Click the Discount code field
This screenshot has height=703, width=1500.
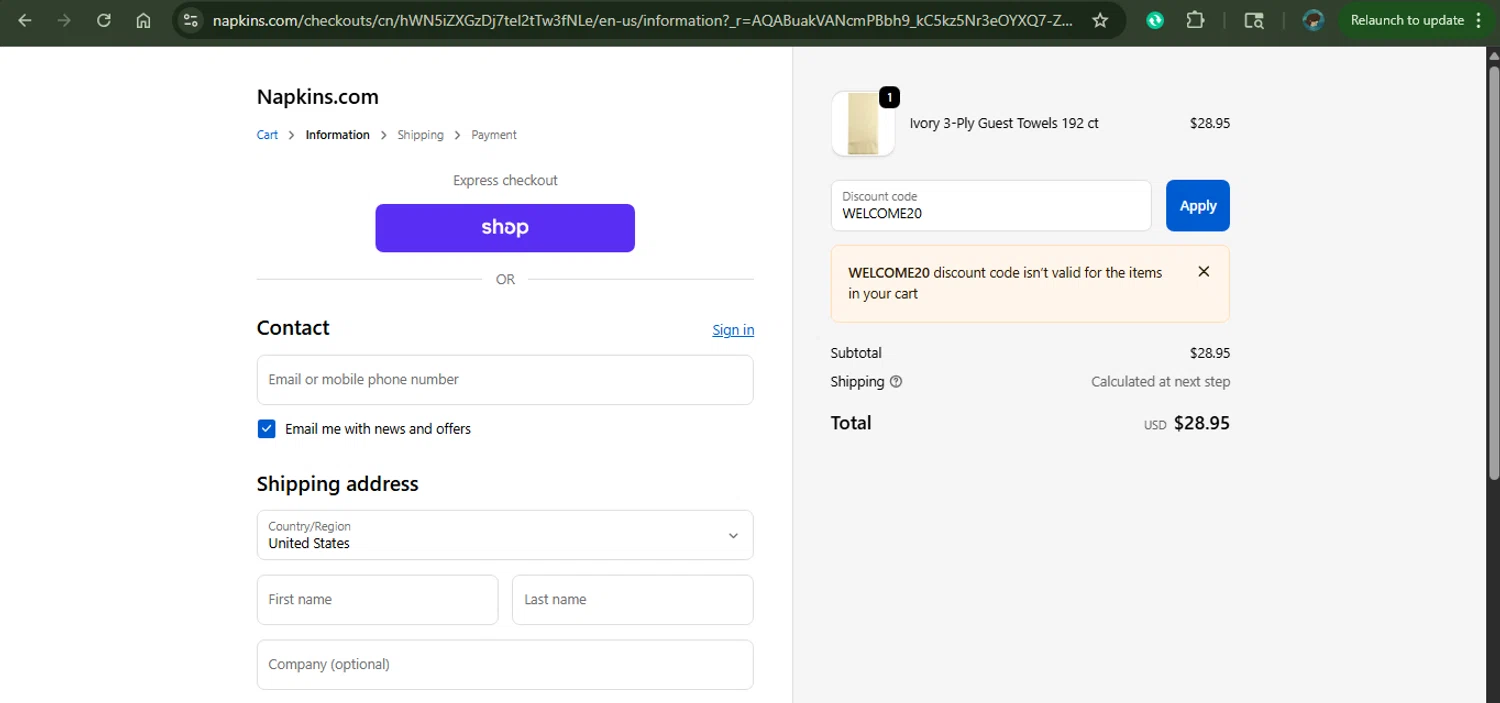[x=991, y=205]
